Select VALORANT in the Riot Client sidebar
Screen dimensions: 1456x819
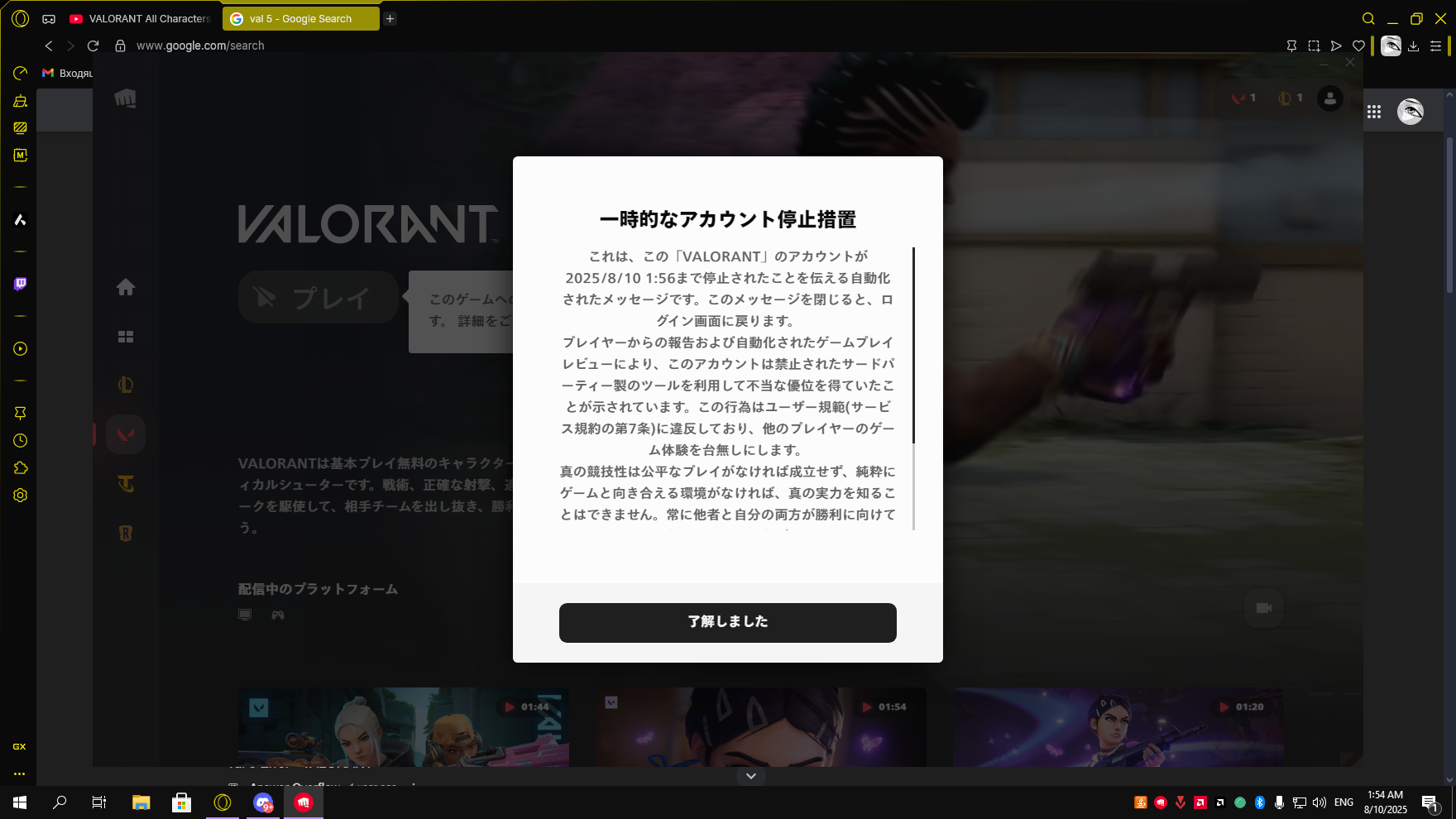(126, 433)
